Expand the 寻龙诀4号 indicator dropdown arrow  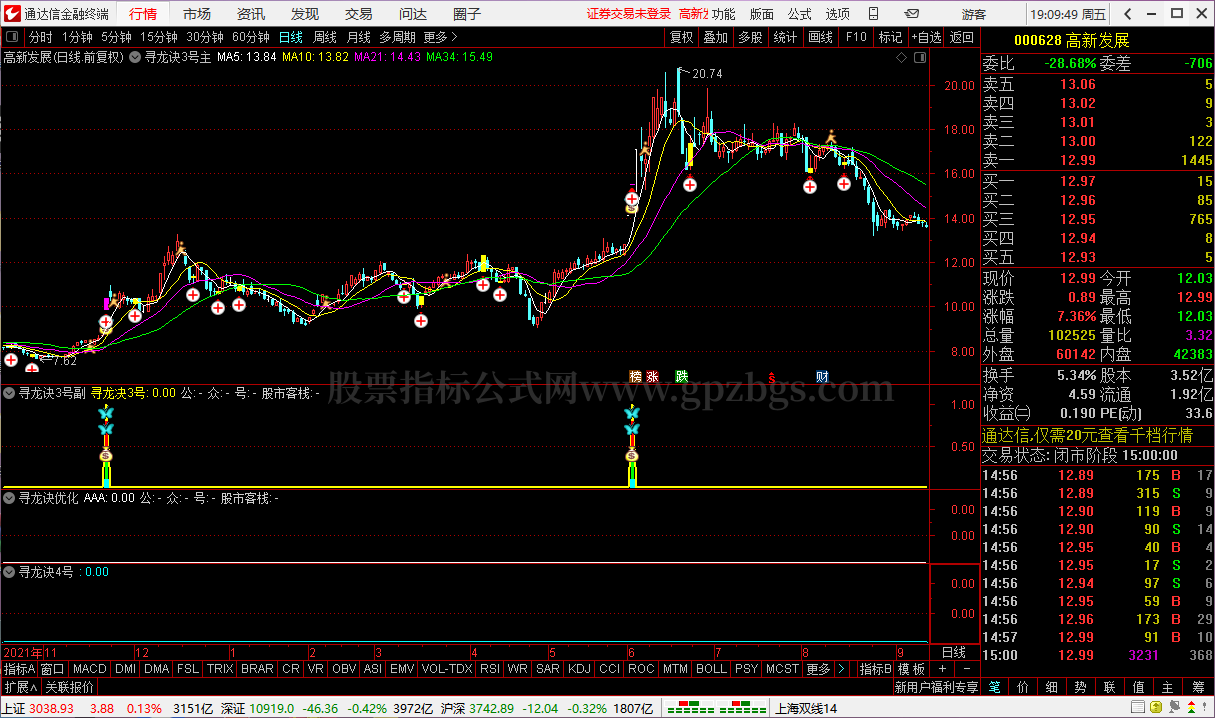pyautogui.click(x=10, y=572)
